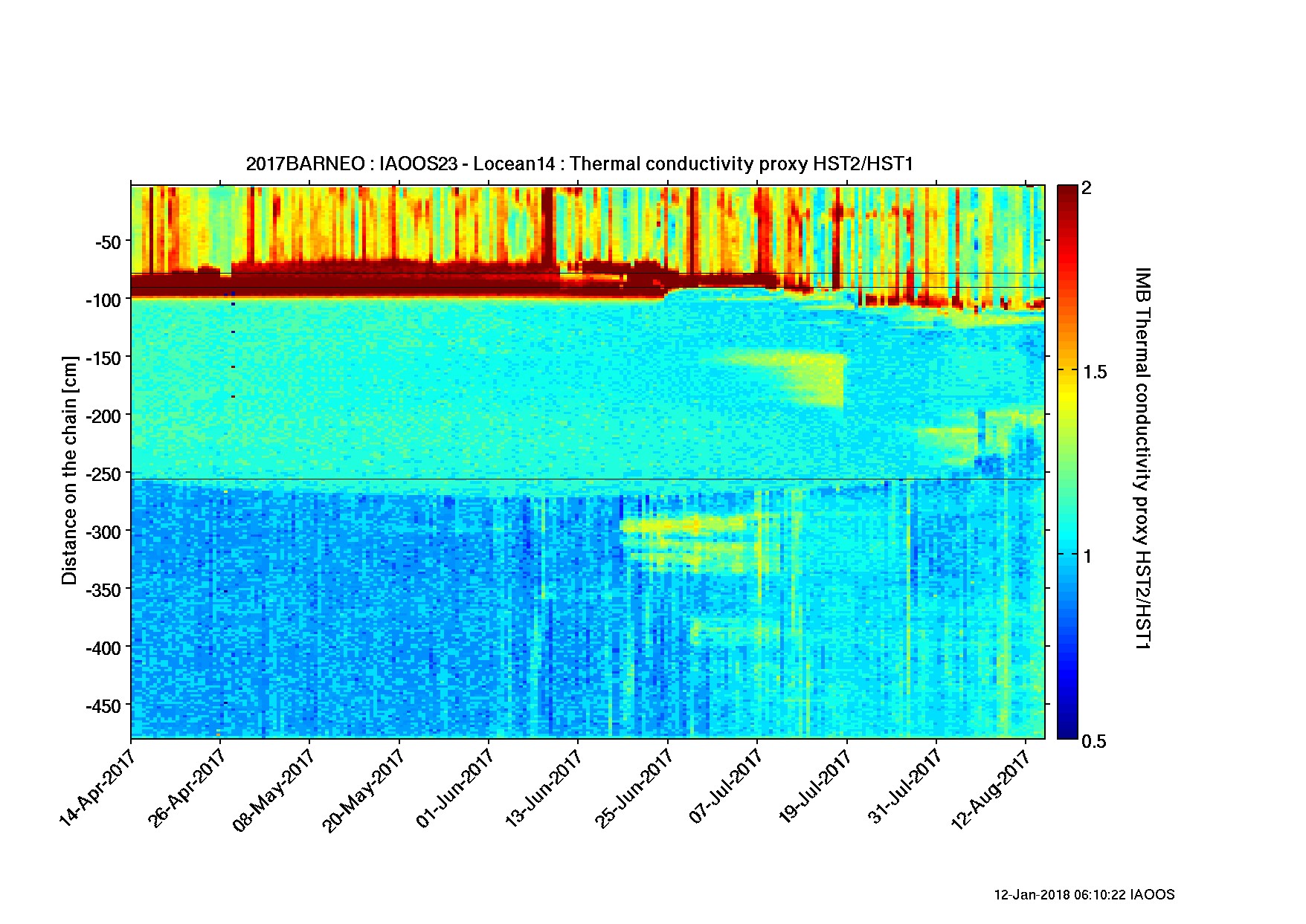Image resolution: width=1306 pixels, height=924 pixels.
Task: Select the -450 y-axis tick label
Action: (103, 706)
